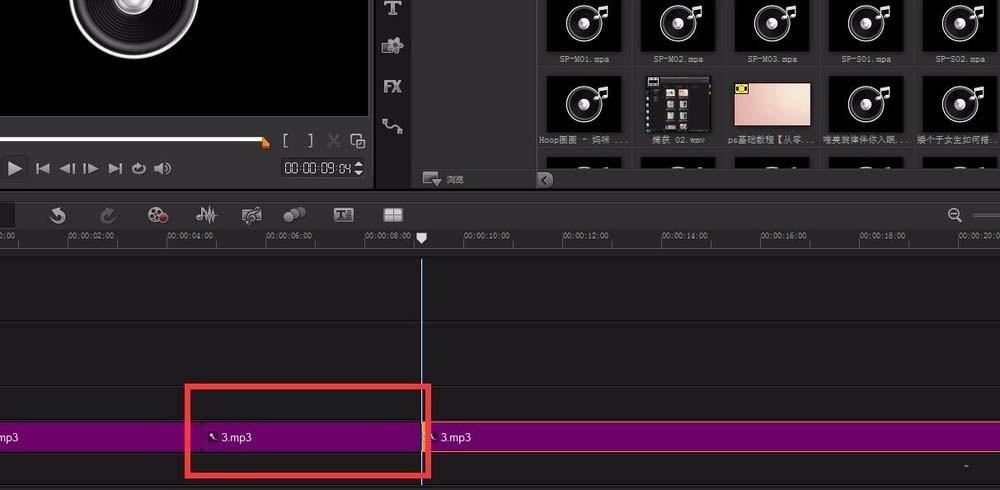Open the FX filter library
This screenshot has height=490, width=1000.
pyautogui.click(x=392, y=87)
